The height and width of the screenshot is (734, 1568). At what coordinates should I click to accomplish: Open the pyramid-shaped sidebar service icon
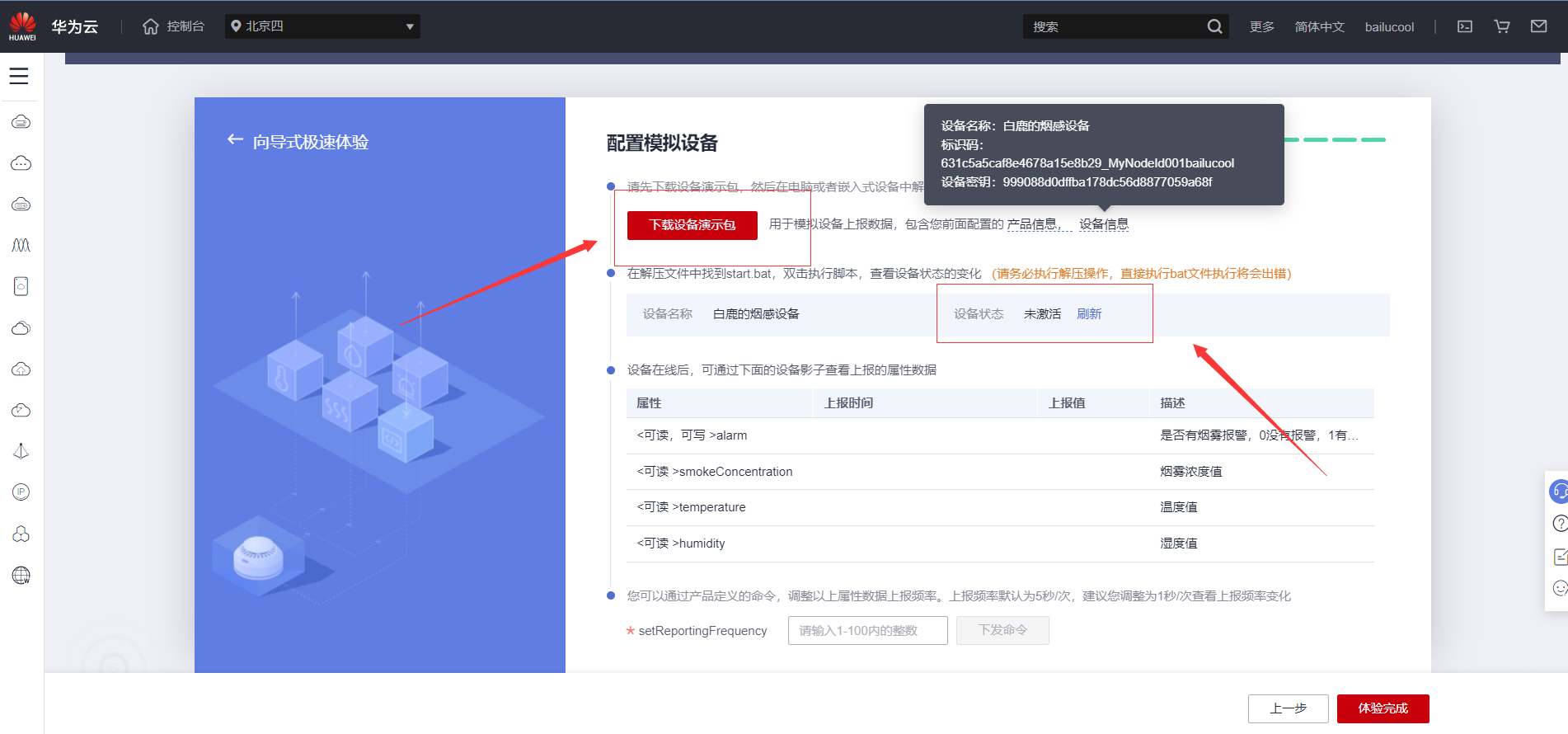click(21, 451)
